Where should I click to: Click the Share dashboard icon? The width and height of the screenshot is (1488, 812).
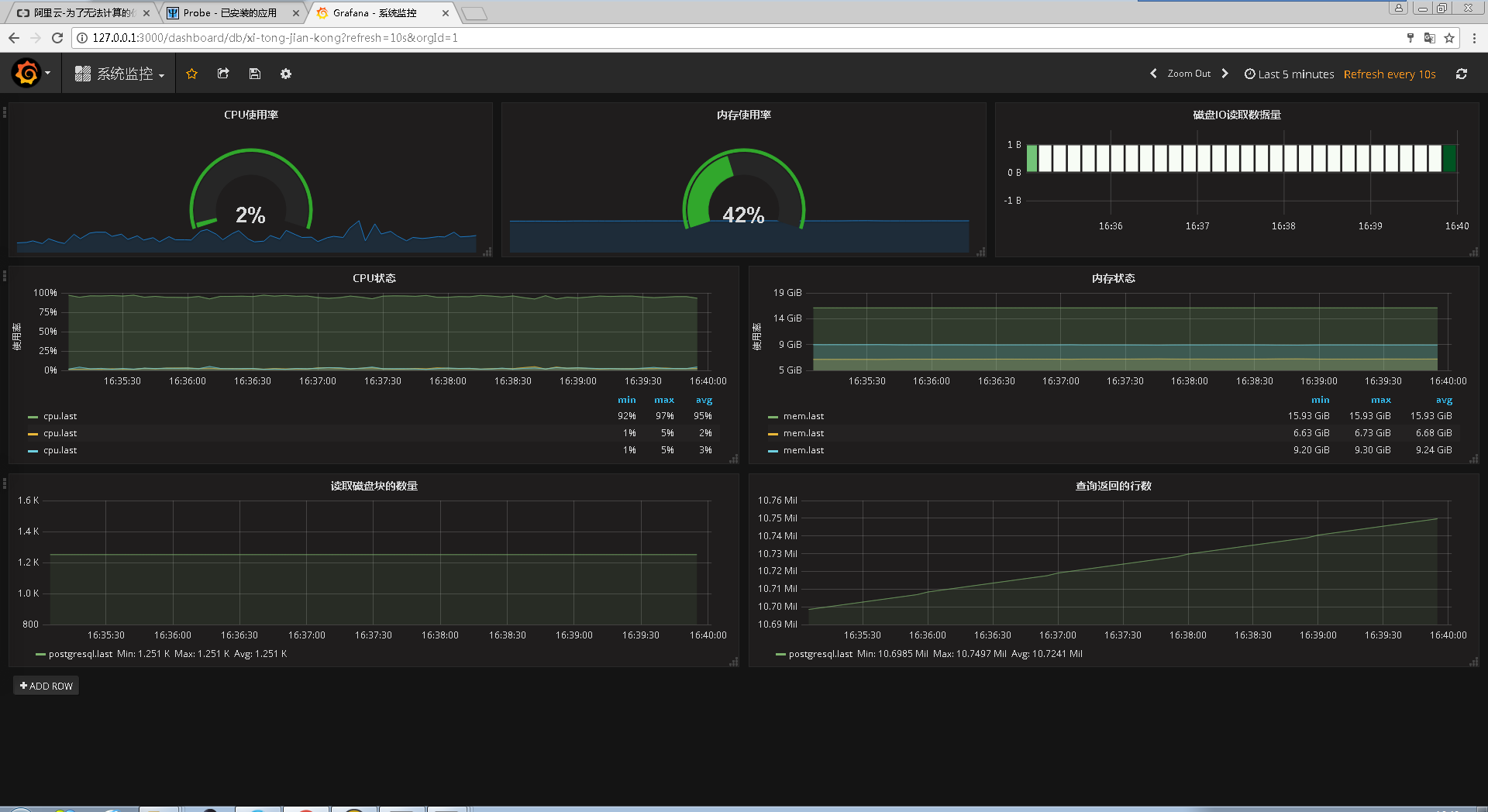223,74
